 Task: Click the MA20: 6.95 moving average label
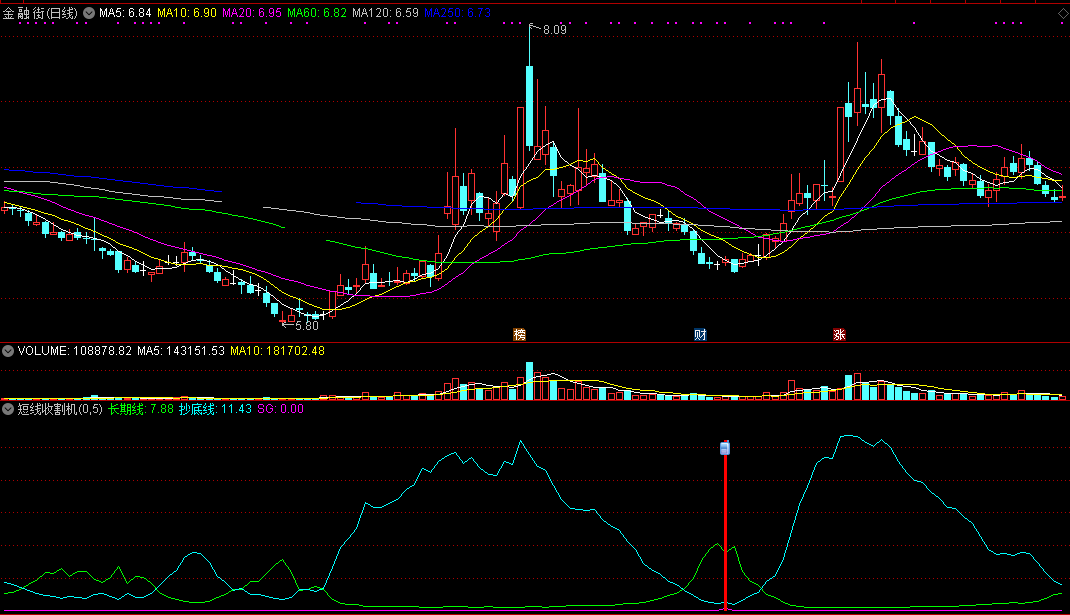[x=252, y=13]
